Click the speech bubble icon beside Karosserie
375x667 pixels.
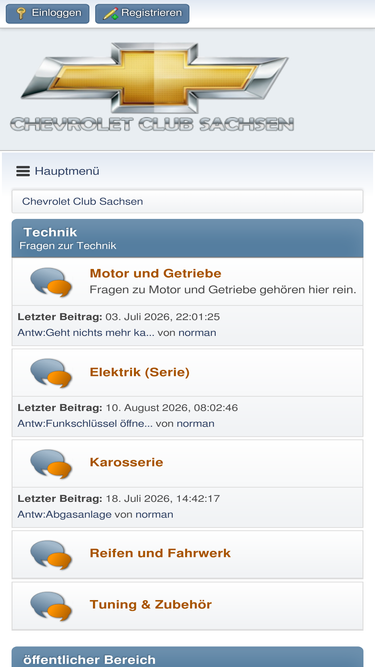point(51,464)
